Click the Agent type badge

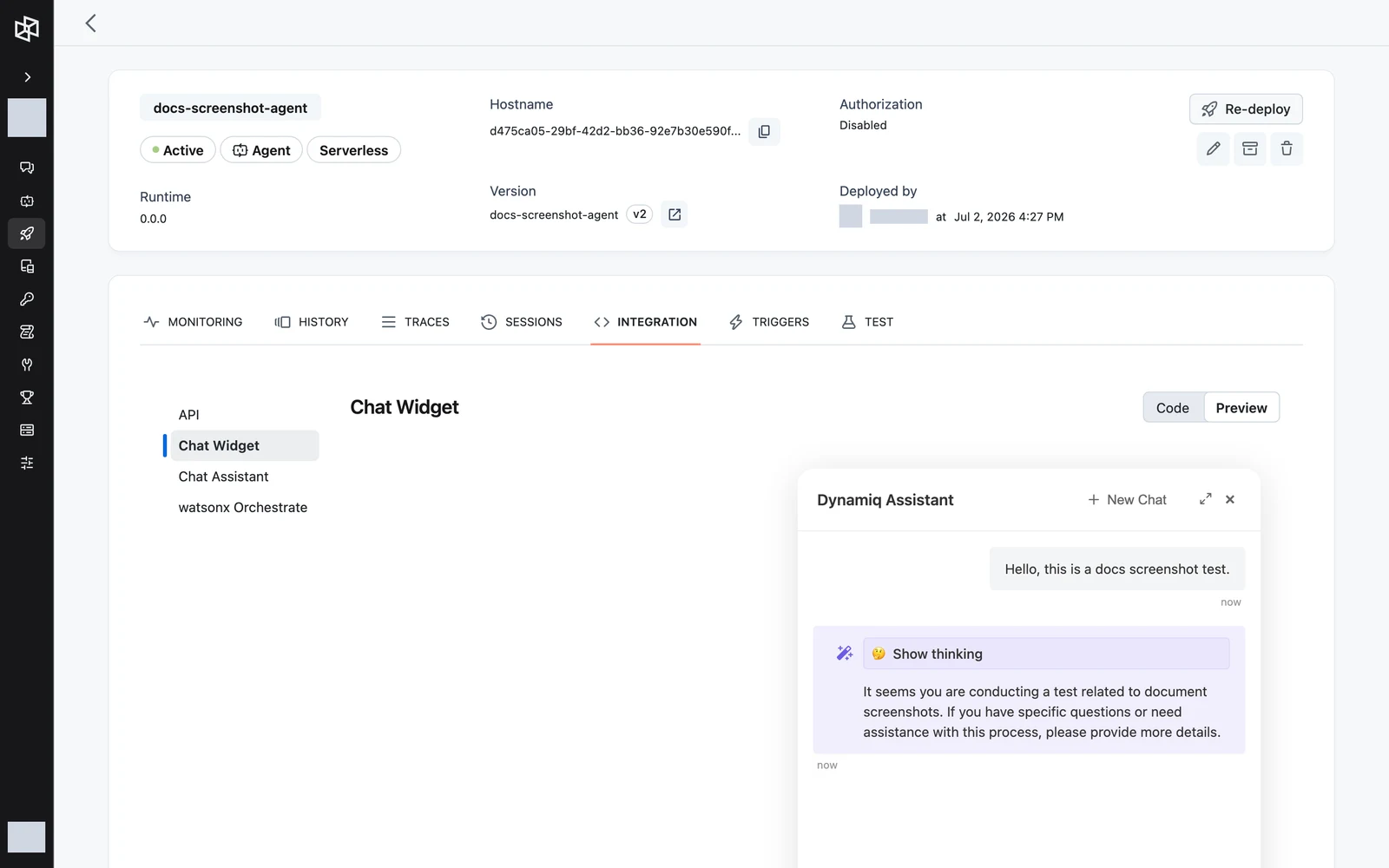coord(261,150)
